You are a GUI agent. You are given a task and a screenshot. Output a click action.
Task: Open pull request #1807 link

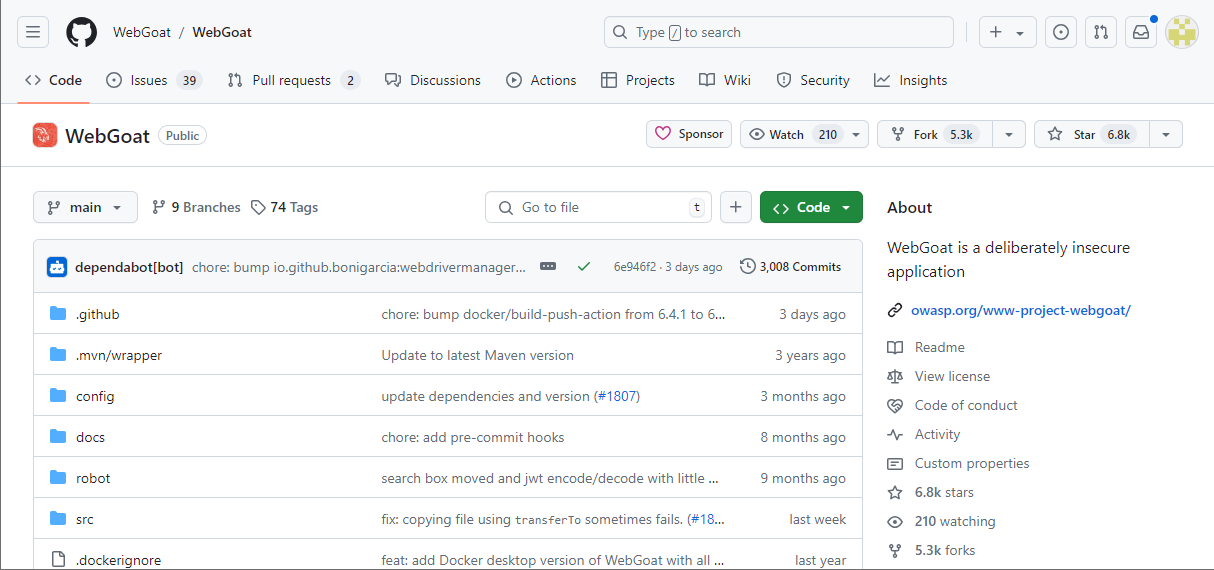point(617,396)
